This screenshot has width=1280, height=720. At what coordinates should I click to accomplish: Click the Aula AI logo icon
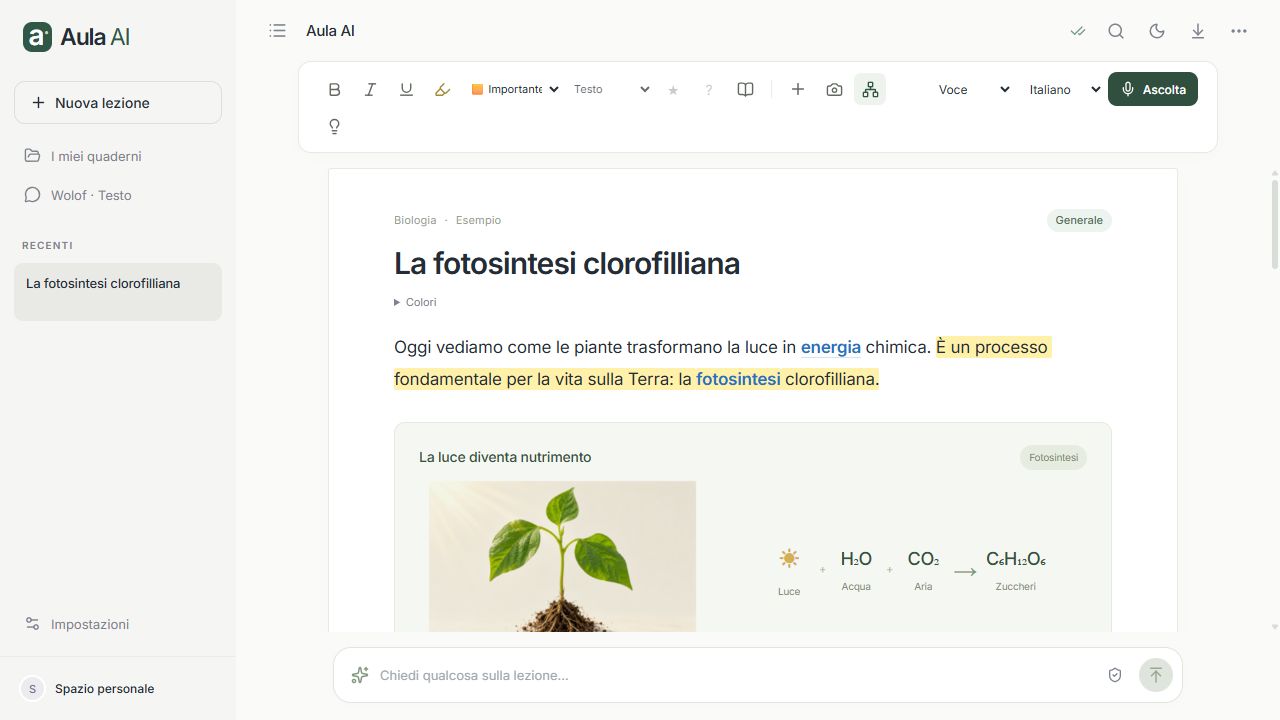tap(37, 37)
